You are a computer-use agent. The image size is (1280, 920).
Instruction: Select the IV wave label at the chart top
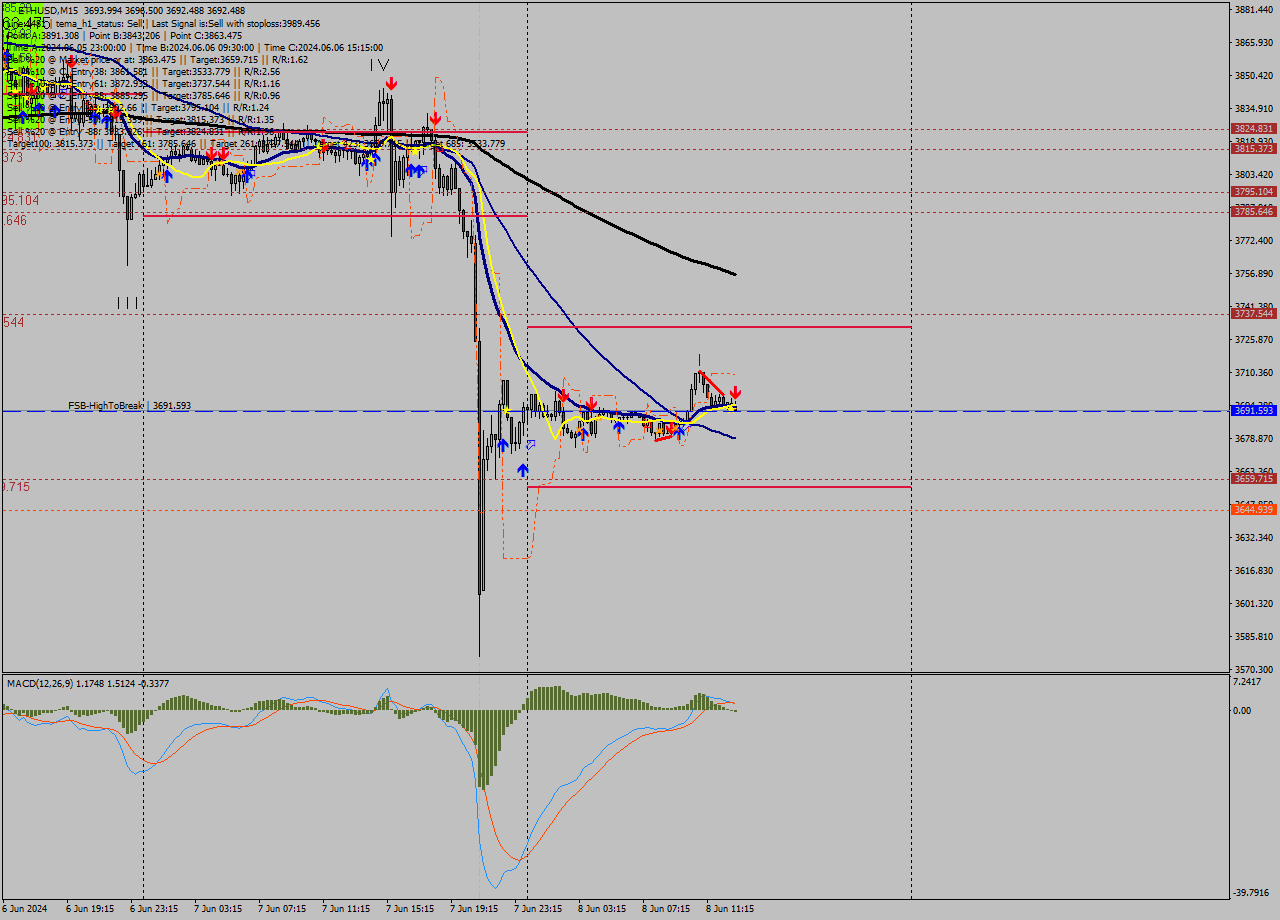click(379, 64)
